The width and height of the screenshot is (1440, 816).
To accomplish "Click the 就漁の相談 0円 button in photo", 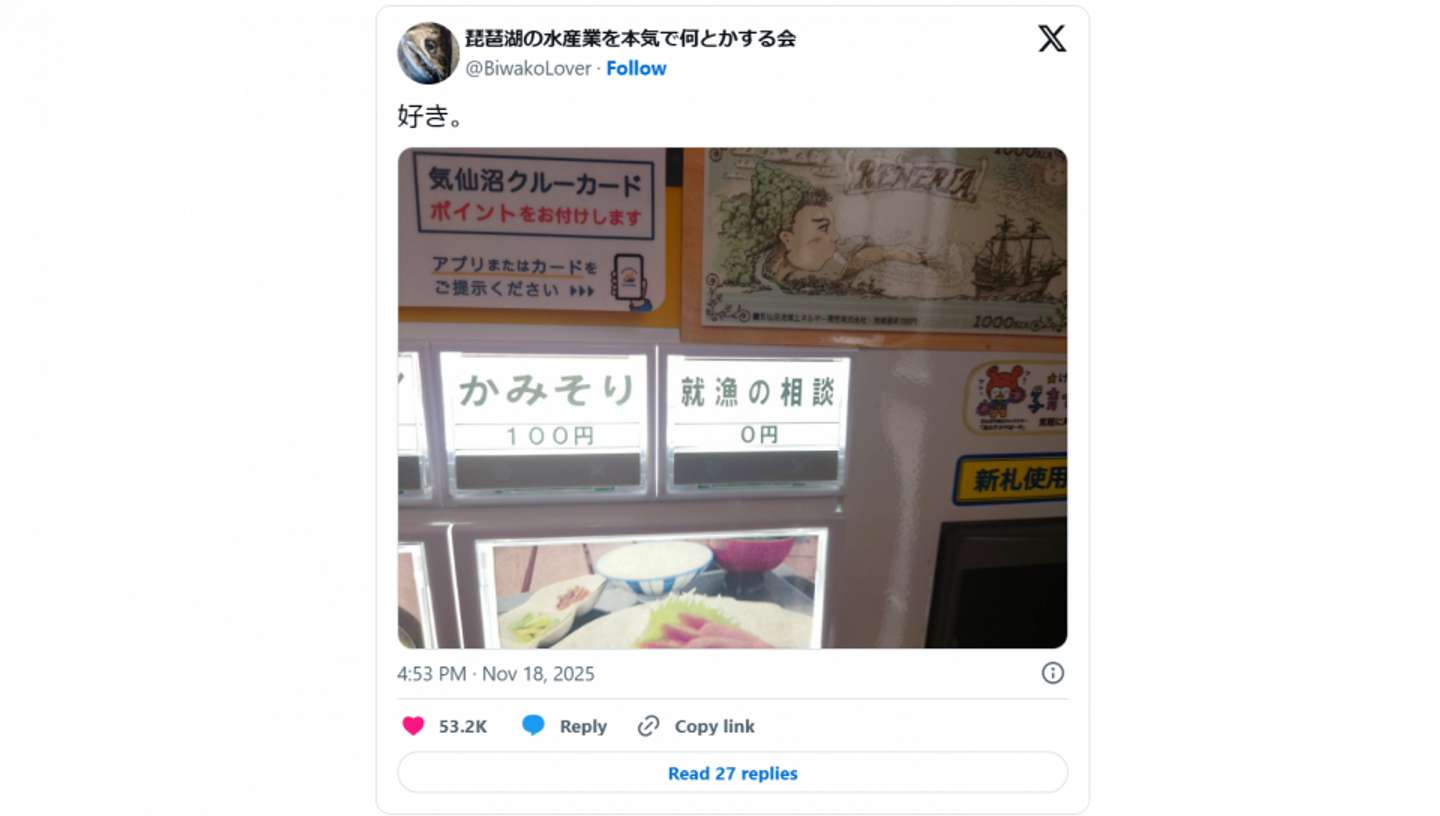I will click(757, 422).
